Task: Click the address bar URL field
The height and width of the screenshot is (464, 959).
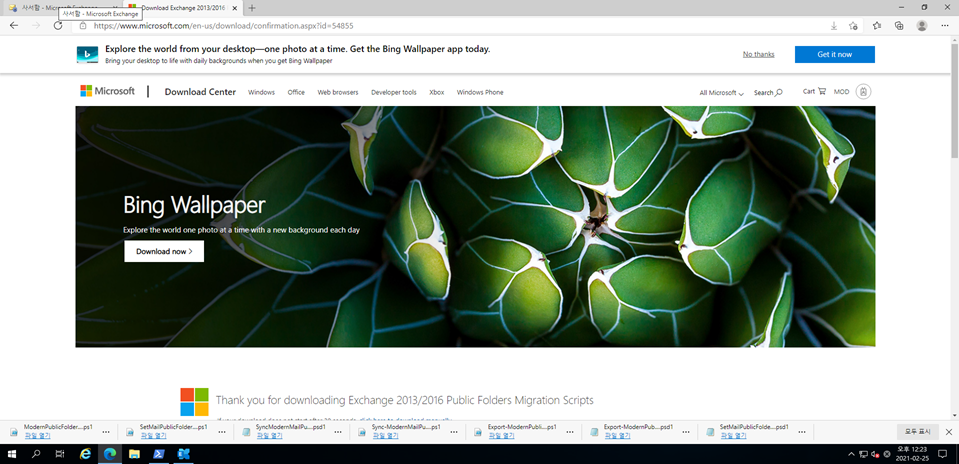Action: coord(453,26)
